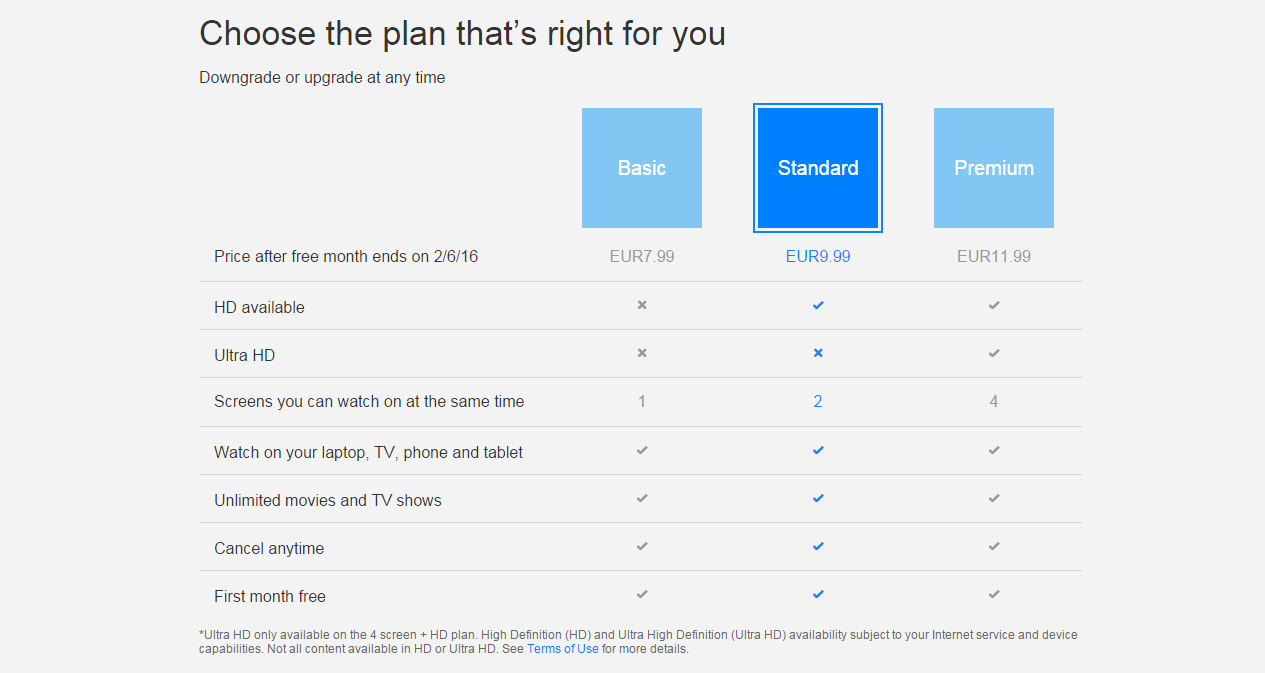
Task: Click the Basic plan laptop/TV/phone checkmark
Action: 642,450
